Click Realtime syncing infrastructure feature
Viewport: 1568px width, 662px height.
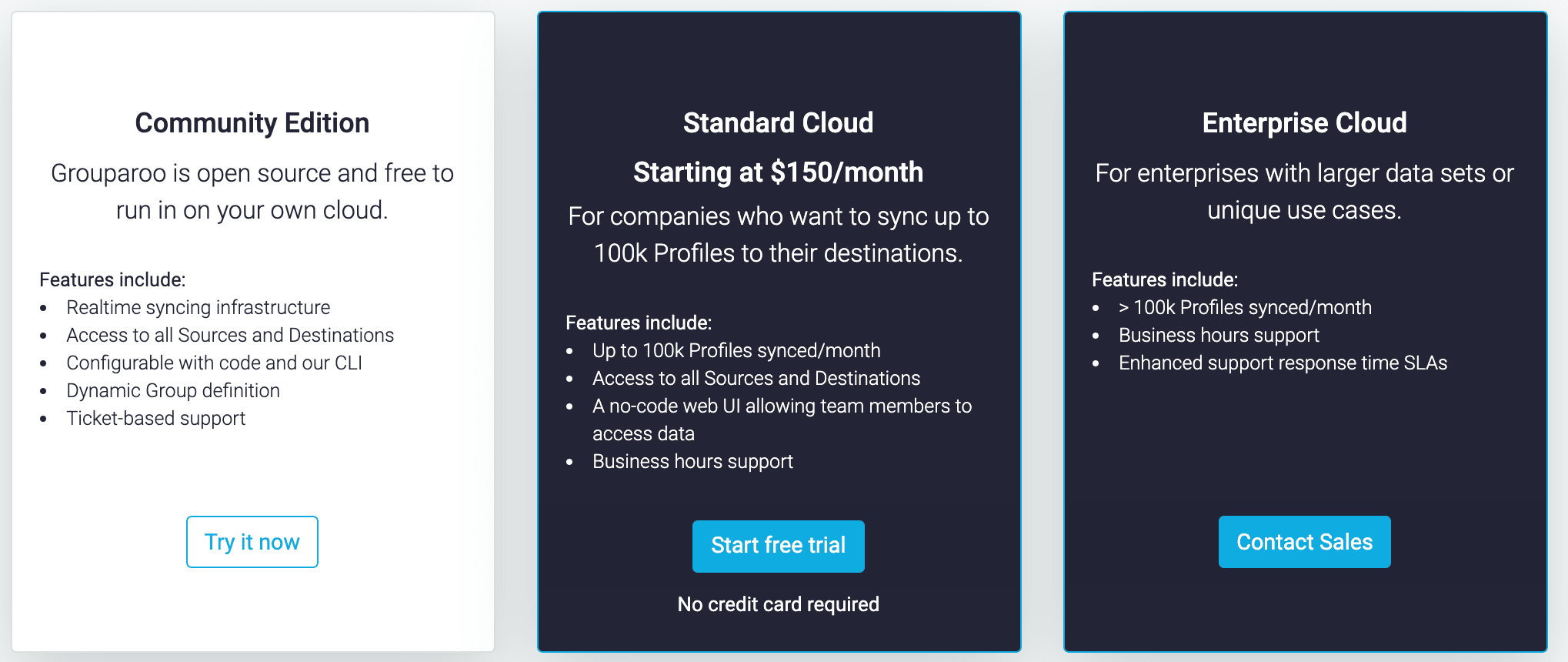199,307
